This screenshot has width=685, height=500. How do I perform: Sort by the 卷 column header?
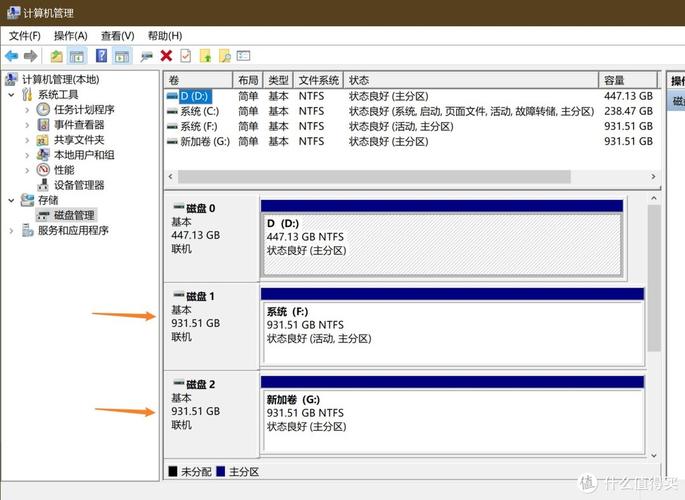click(198, 80)
